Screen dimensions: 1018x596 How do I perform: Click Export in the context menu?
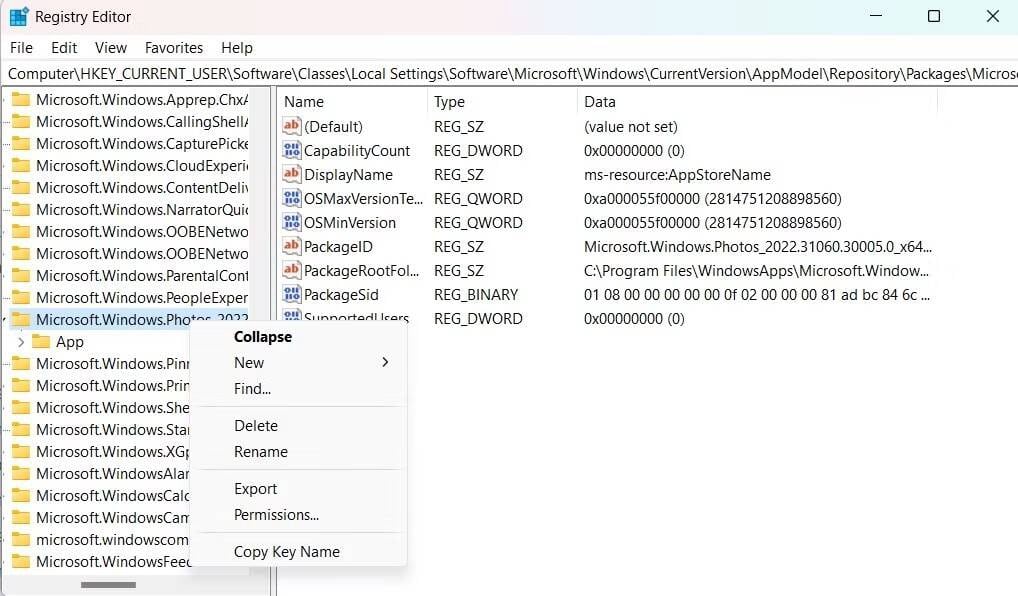pyautogui.click(x=255, y=488)
